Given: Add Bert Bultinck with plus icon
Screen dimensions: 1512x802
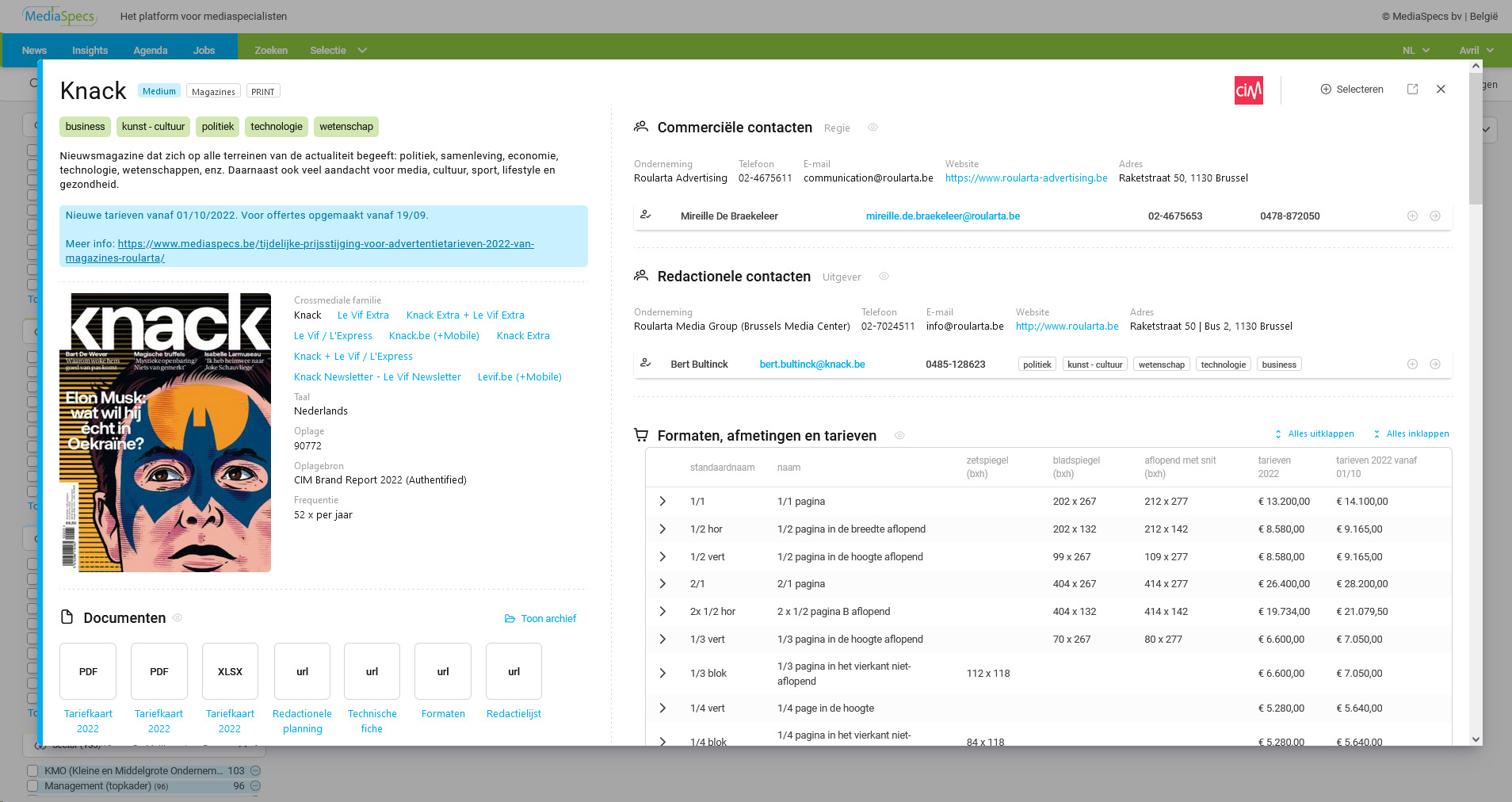Looking at the screenshot, I should click(x=1412, y=365).
